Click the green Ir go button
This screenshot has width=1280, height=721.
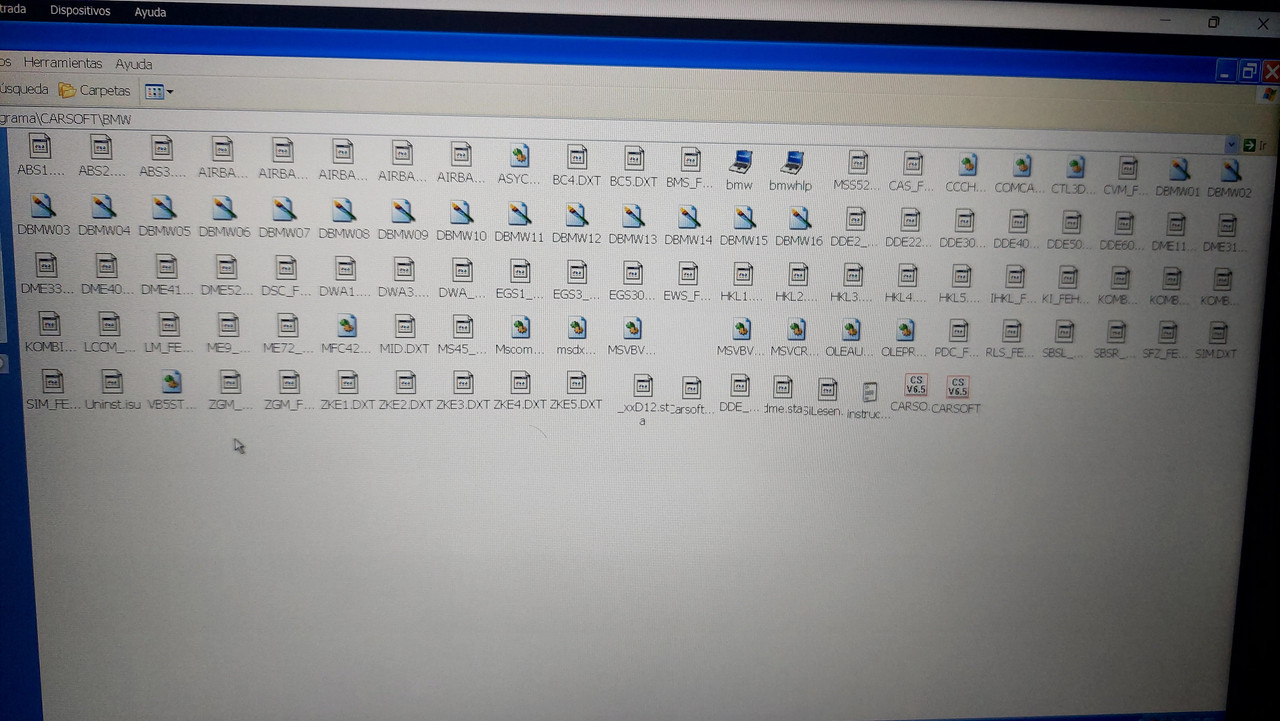pos(1255,146)
